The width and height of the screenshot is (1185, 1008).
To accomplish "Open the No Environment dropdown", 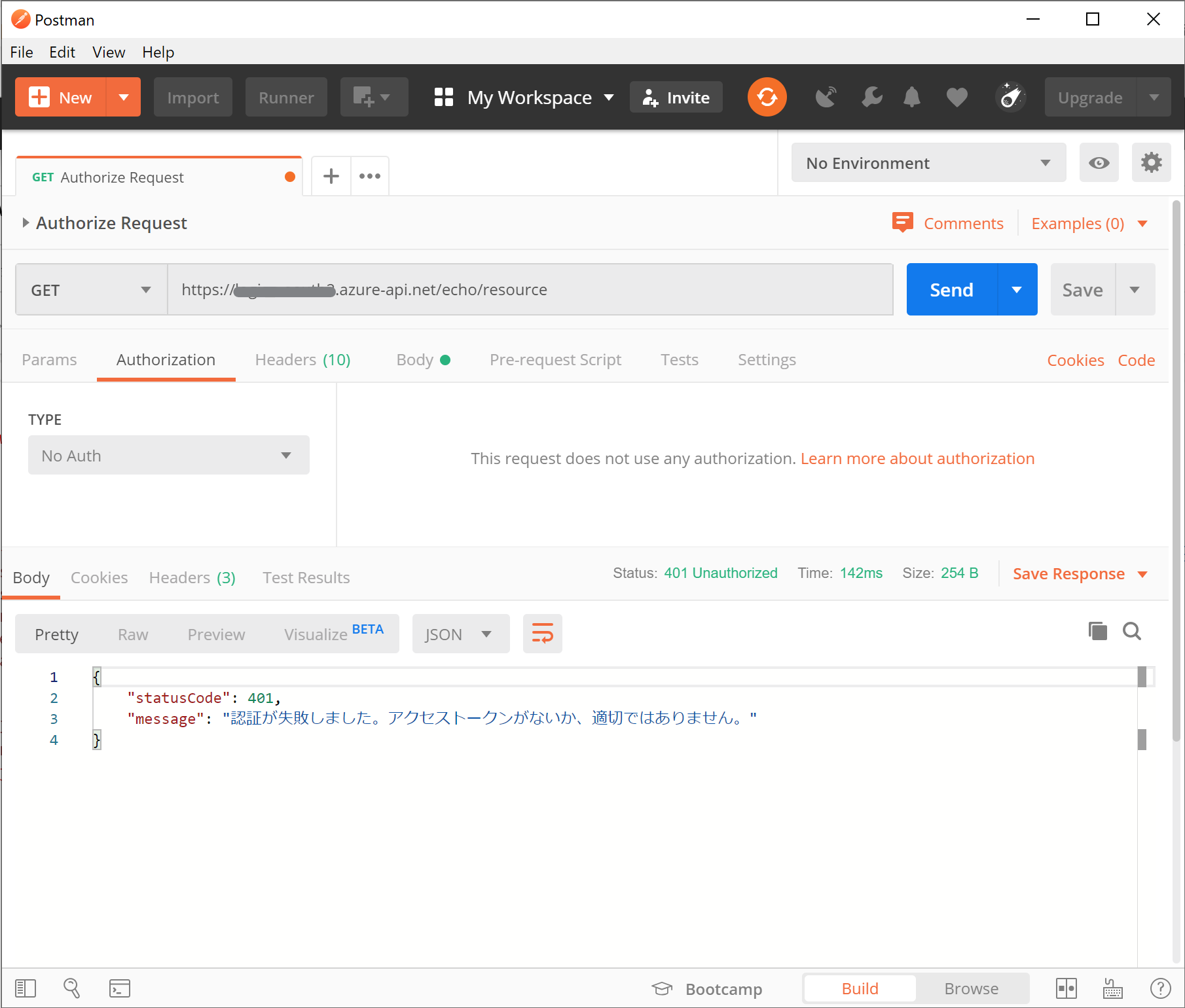I will tap(928, 162).
